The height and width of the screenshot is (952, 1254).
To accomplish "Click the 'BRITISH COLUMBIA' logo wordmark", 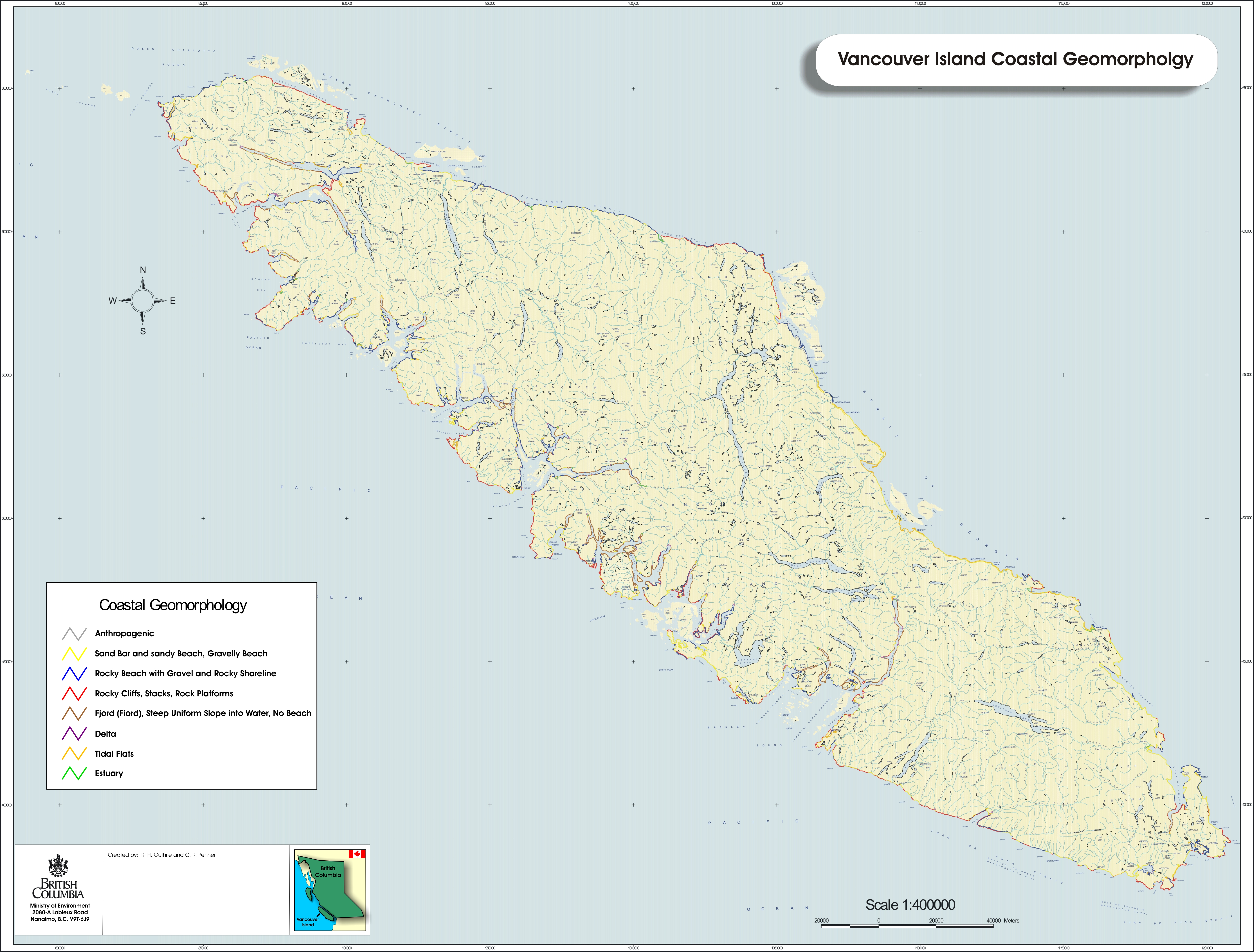I will tap(58, 889).
